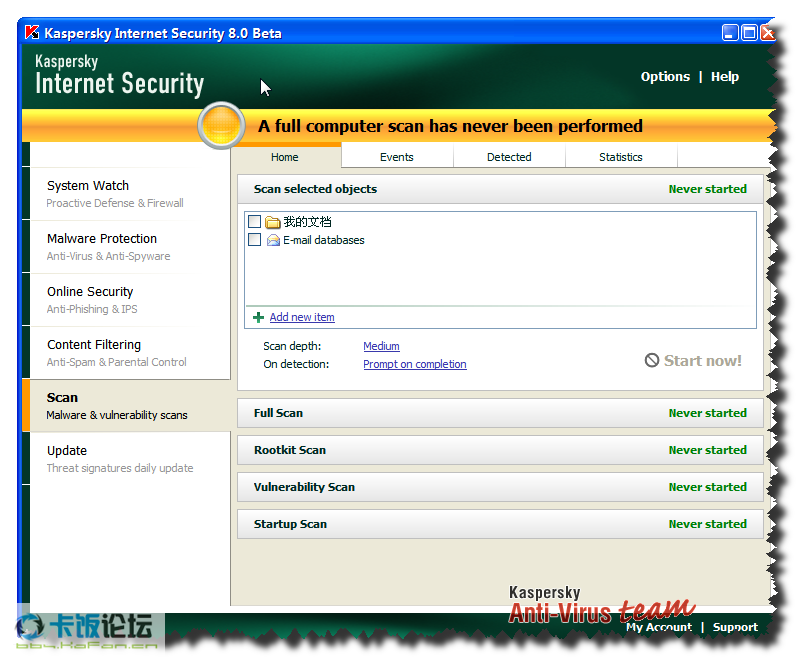Select the E-mail databases list entry
802x663 pixels.
pyautogui.click(x=324, y=240)
